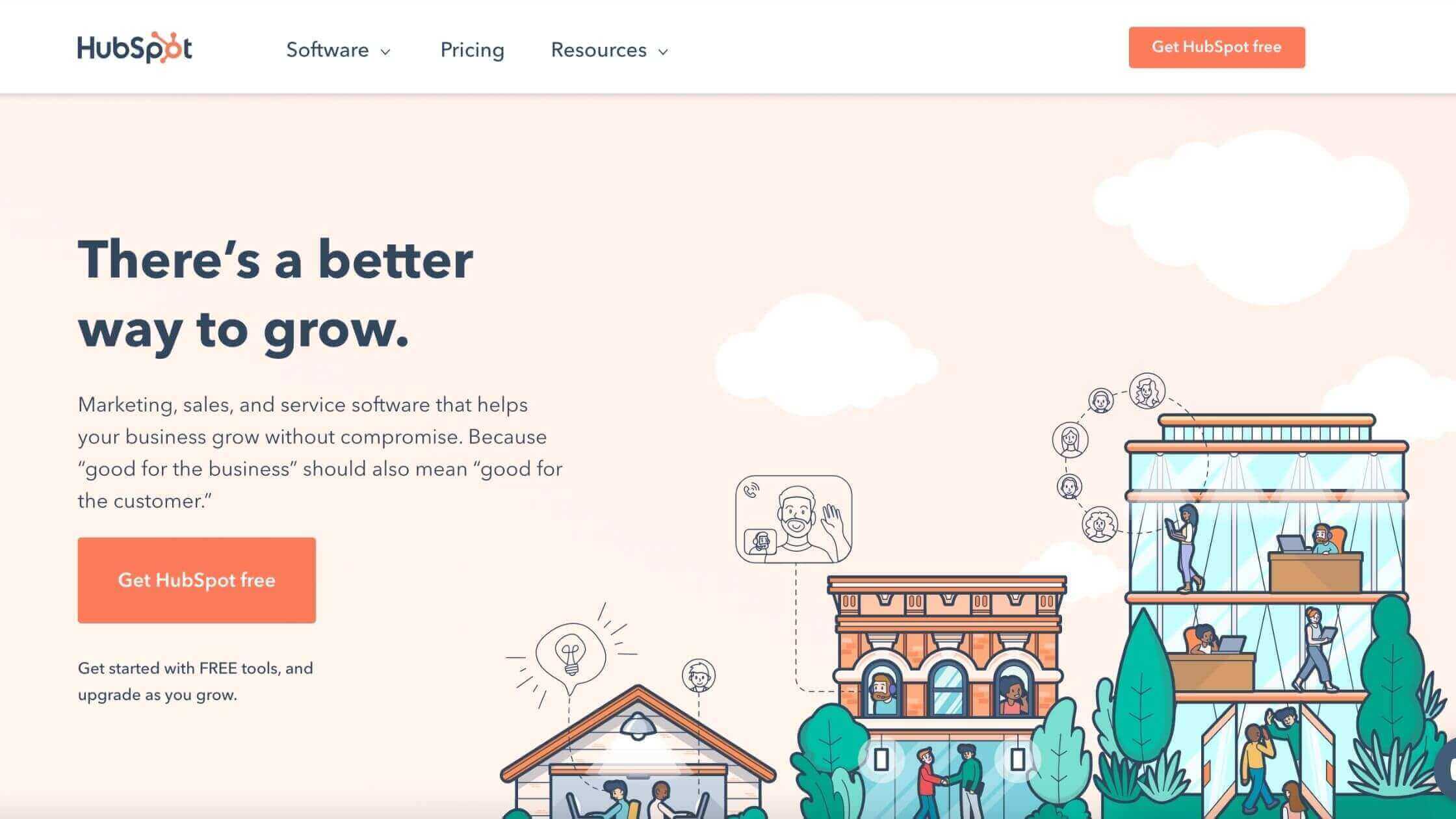Click the long-haired woman avatar circle
Viewport: 1456px width, 819px height.
click(x=1070, y=440)
